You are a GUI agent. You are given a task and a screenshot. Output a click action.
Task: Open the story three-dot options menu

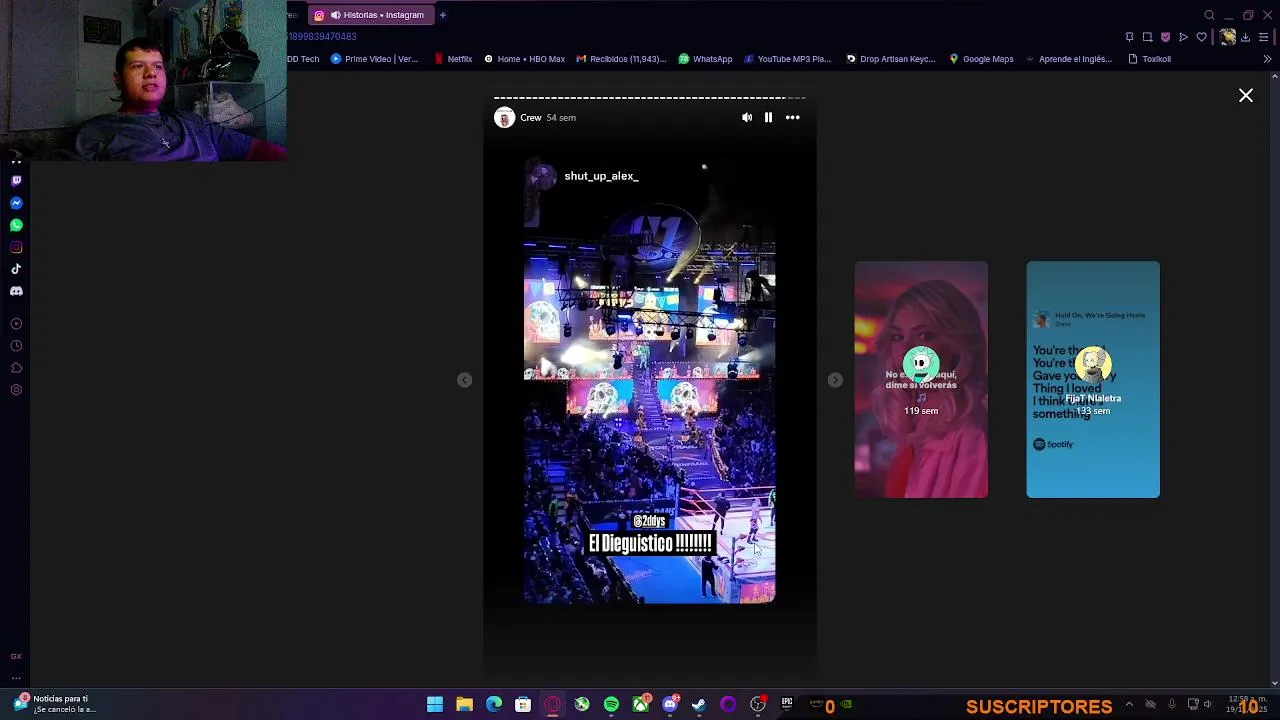pyautogui.click(x=792, y=118)
